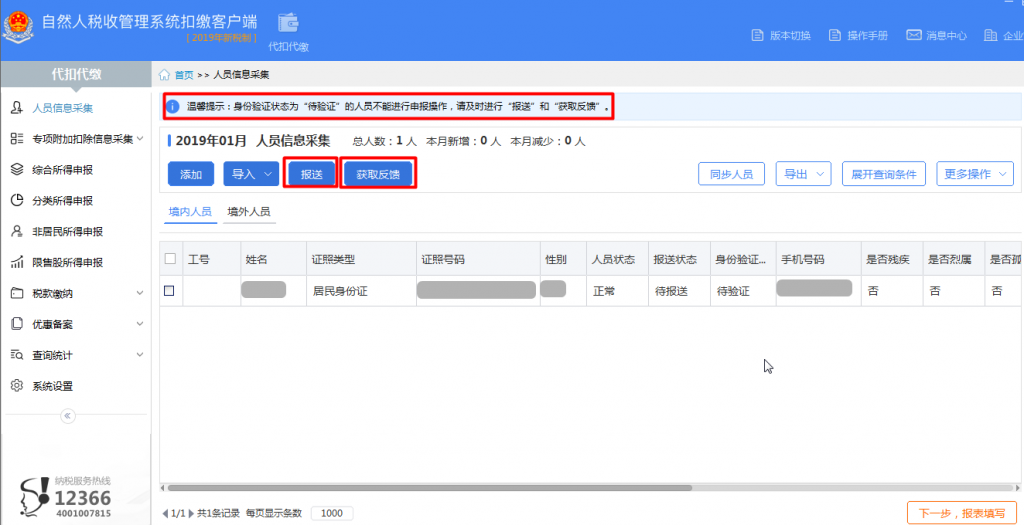Click the 待验证 cell in the table
Viewport: 1024px width, 525px height.
click(743, 291)
